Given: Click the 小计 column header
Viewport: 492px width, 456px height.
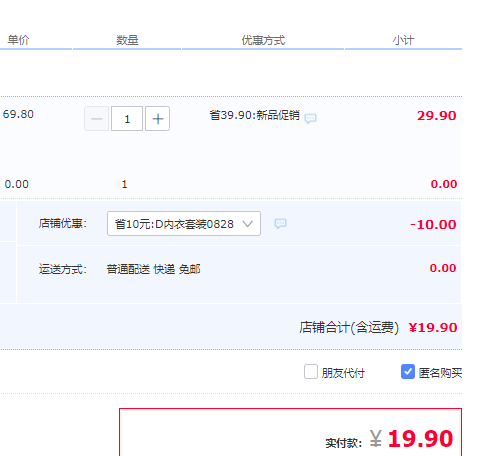Looking at the screenshot, I should click(x=403, y=40).
